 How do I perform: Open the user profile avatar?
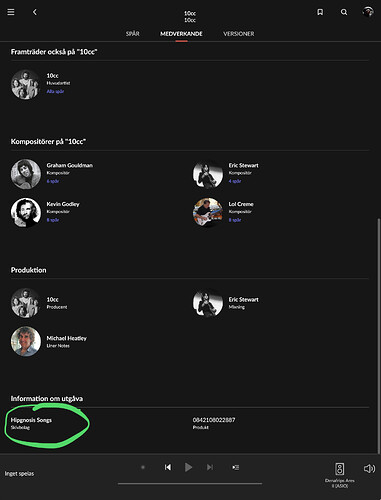pyautogui.click(x=368, y=12)
